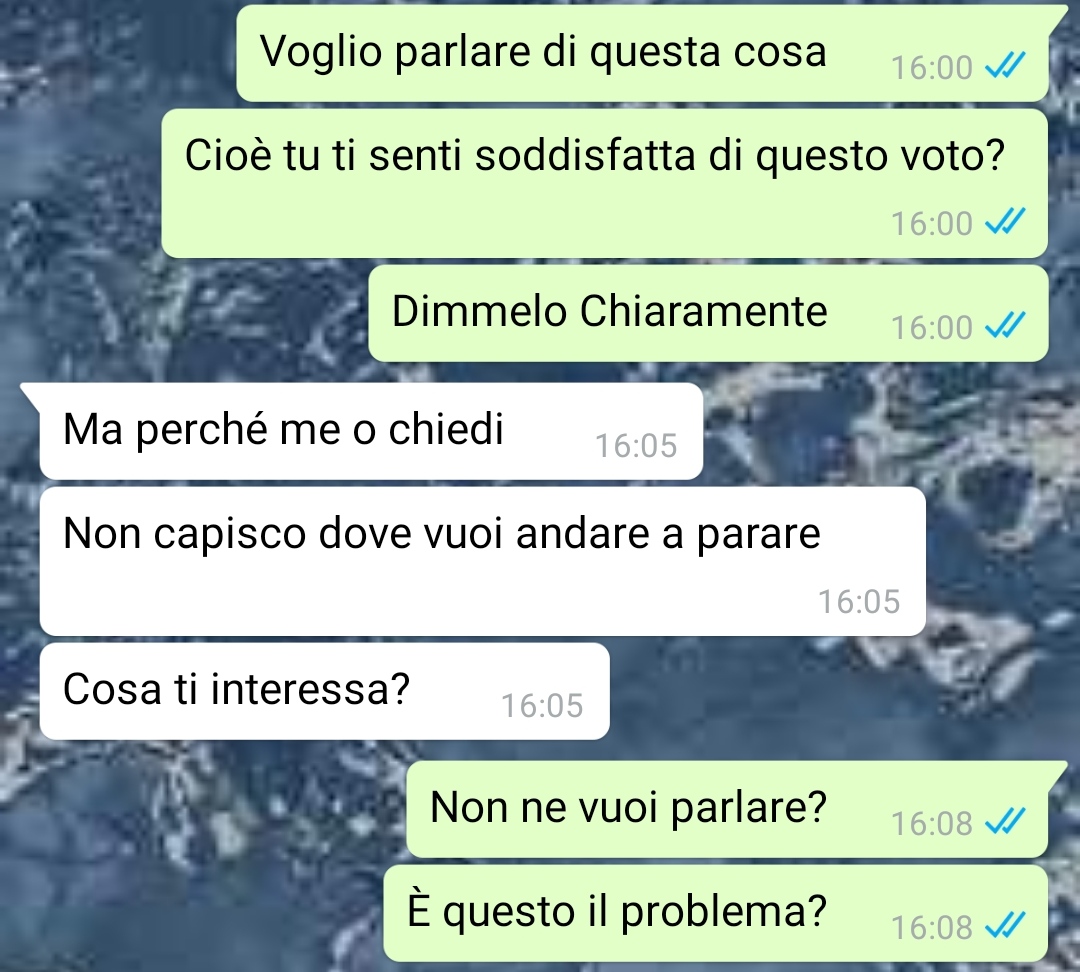
Task: Tap blue ticks on 'È questo il problema?' message
Action: pos(1005,926)
